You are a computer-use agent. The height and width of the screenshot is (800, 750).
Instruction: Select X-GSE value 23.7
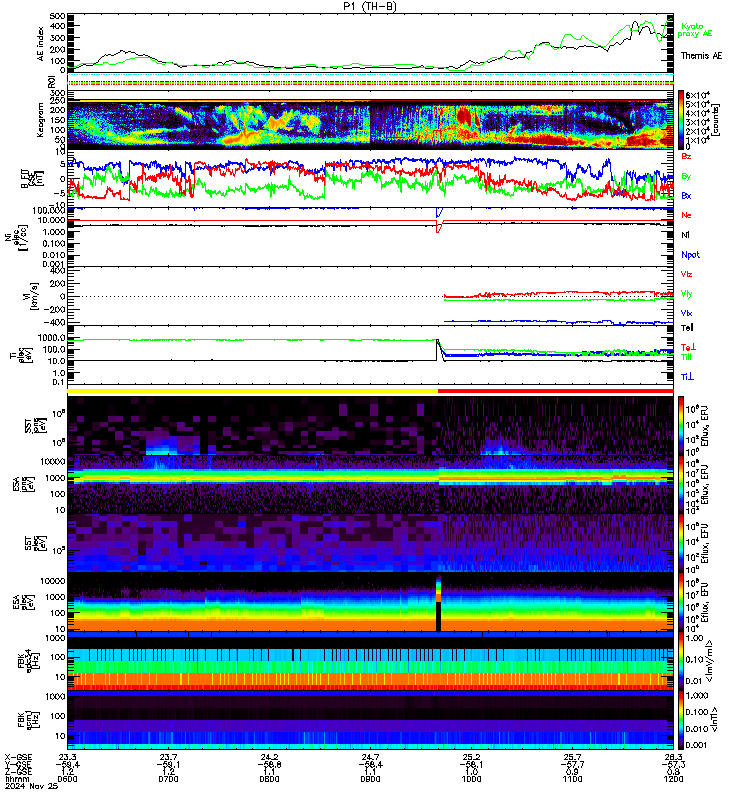168,757
